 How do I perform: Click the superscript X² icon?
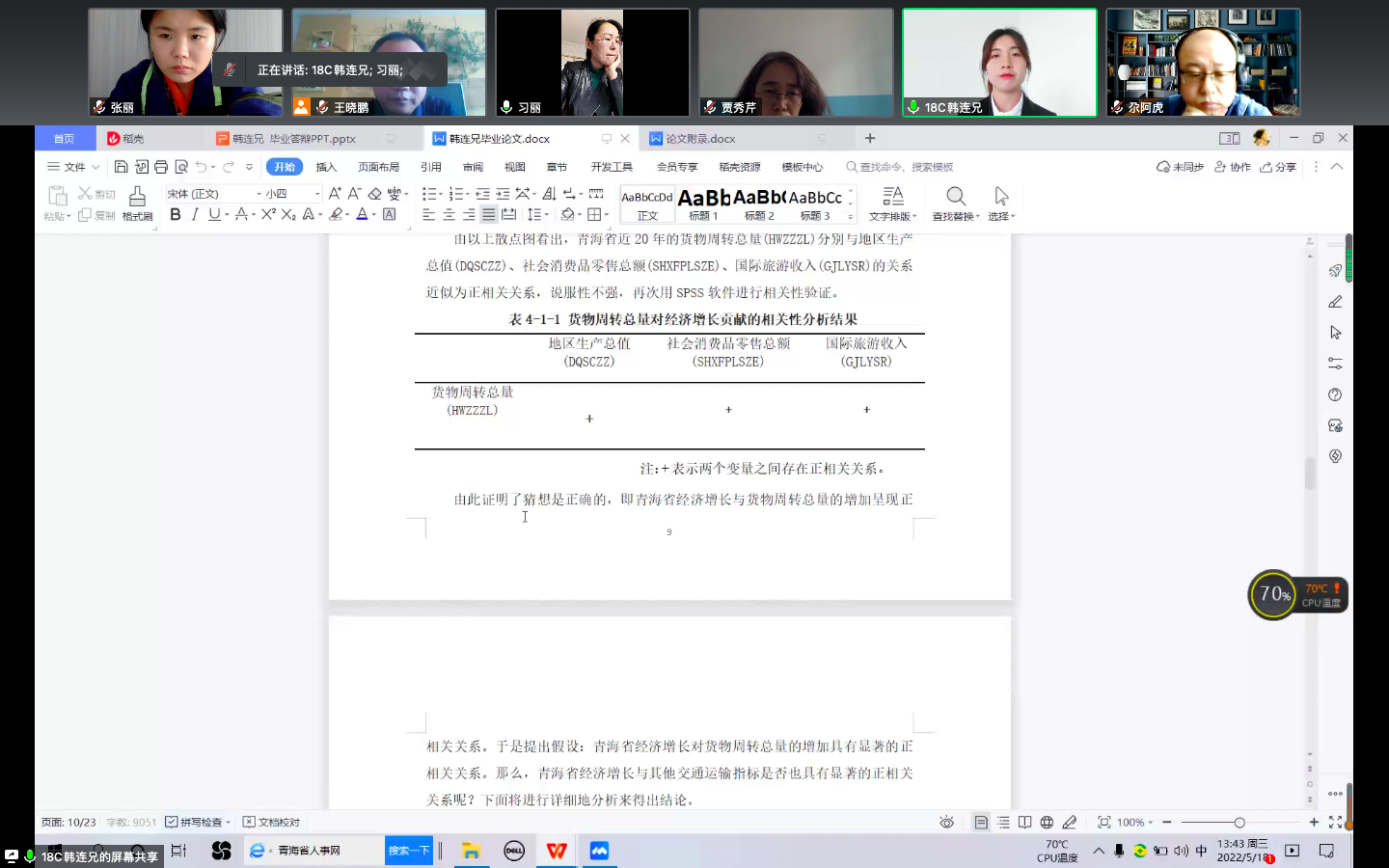[268, 214]
